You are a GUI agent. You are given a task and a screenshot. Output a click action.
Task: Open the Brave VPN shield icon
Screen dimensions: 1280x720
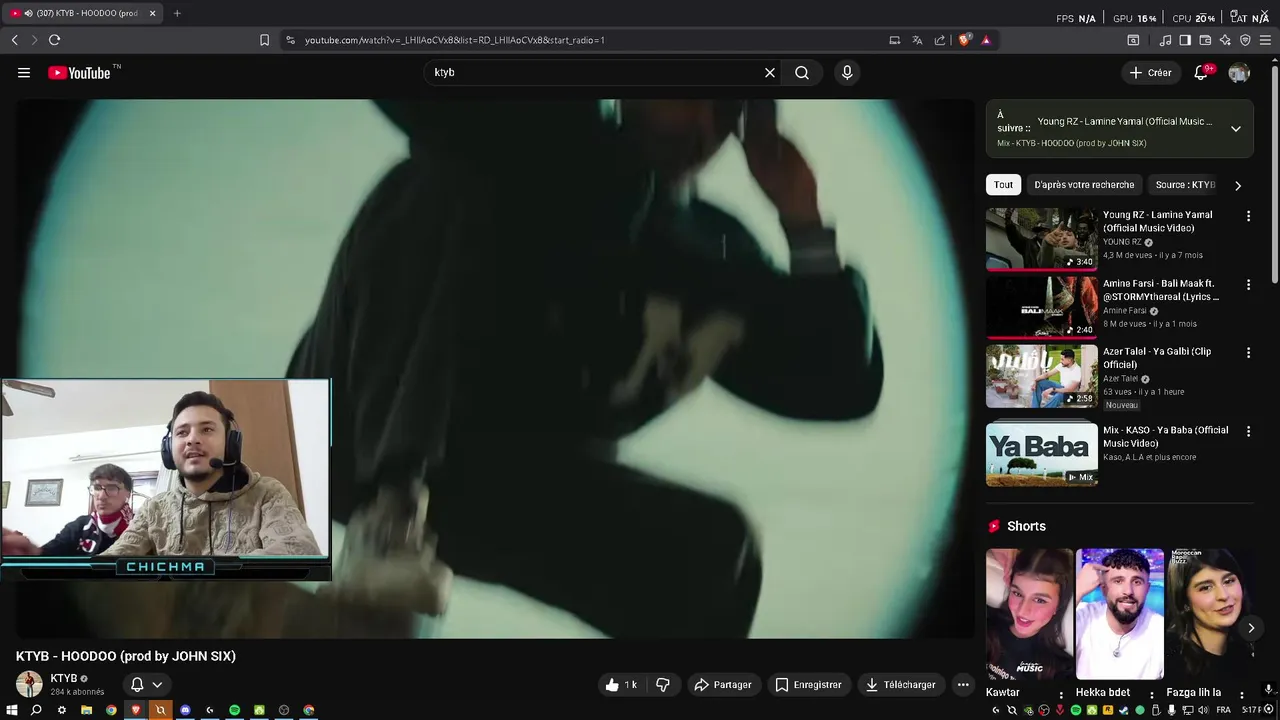click(x=1245, y=40)
